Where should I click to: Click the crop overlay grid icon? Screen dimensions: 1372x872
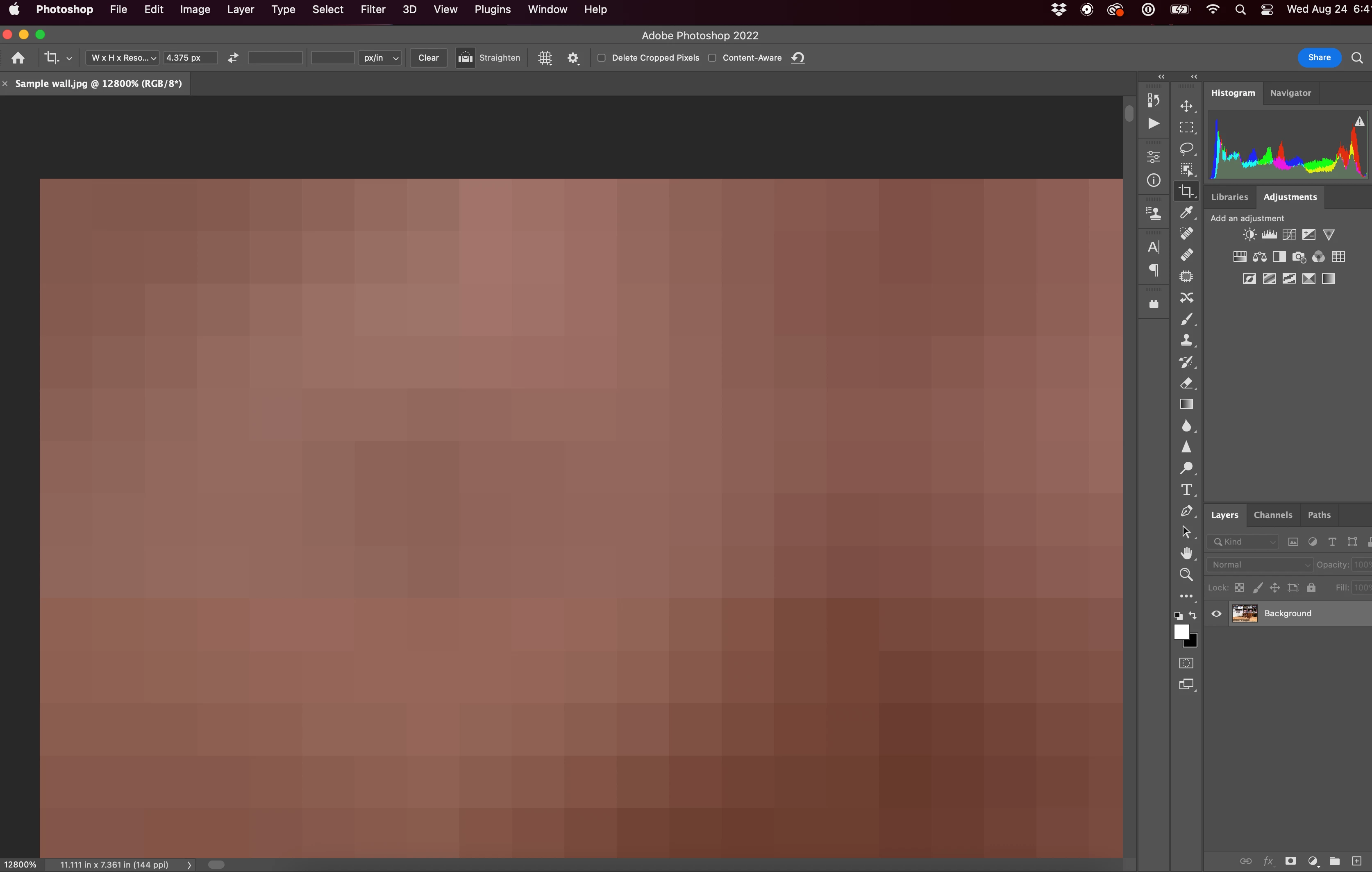click(x=545, y=58)
